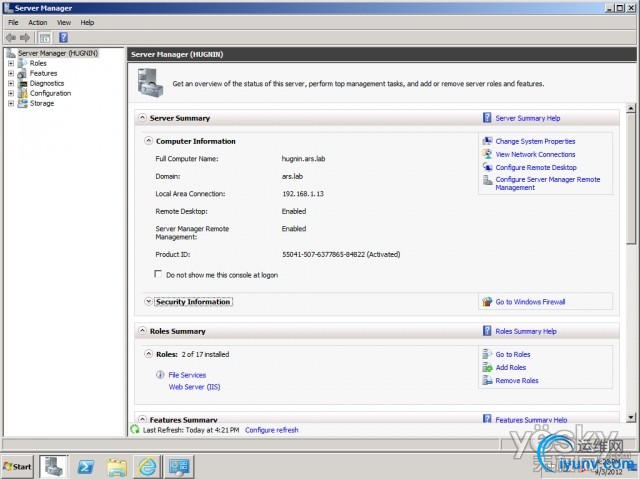Expand the Diagnostics tree node

coord(11,83)
